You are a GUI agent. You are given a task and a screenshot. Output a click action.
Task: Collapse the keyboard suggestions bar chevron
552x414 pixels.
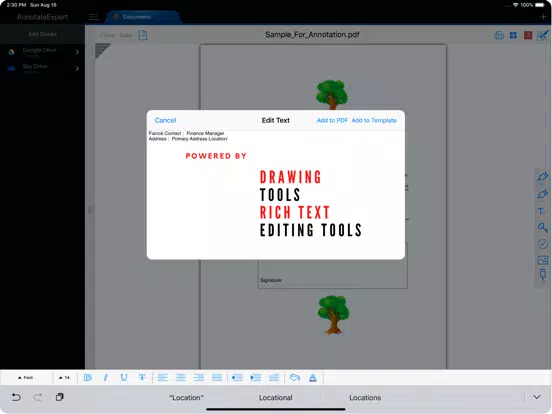point(537,397)
